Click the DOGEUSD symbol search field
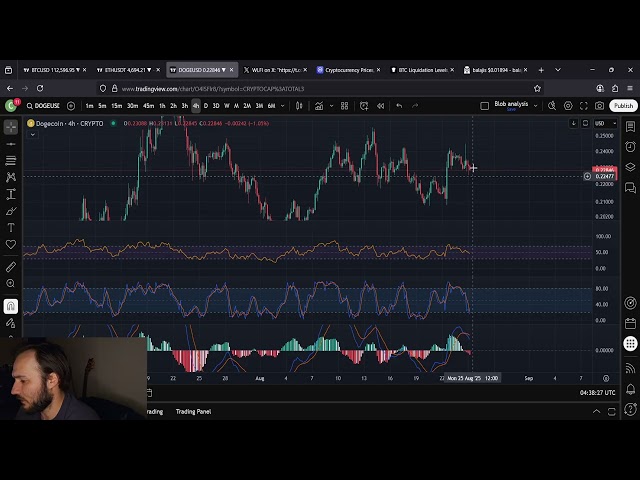Viewport: 640px width, 480px height. (x=46, y=106)
